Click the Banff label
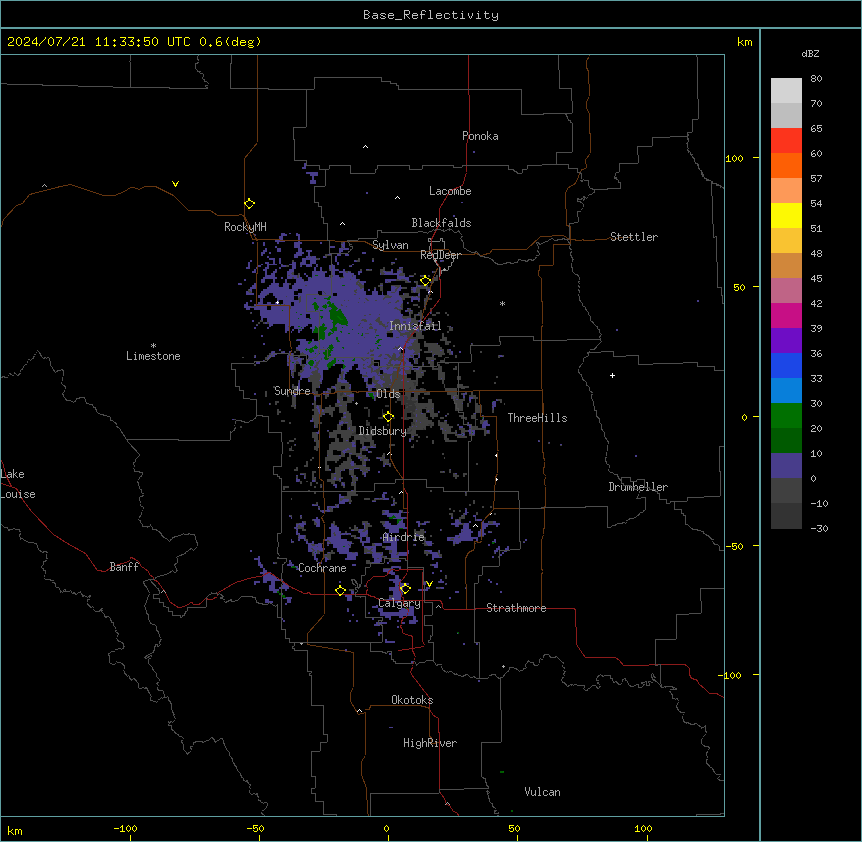 pyautogui.click(x=124, y=567)
